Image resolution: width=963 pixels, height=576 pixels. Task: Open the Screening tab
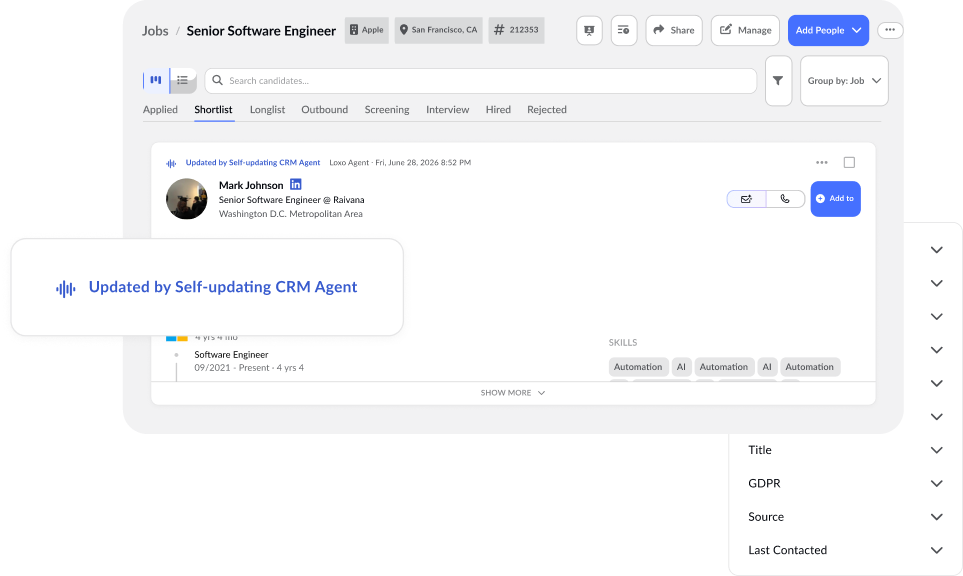[387, 110]
